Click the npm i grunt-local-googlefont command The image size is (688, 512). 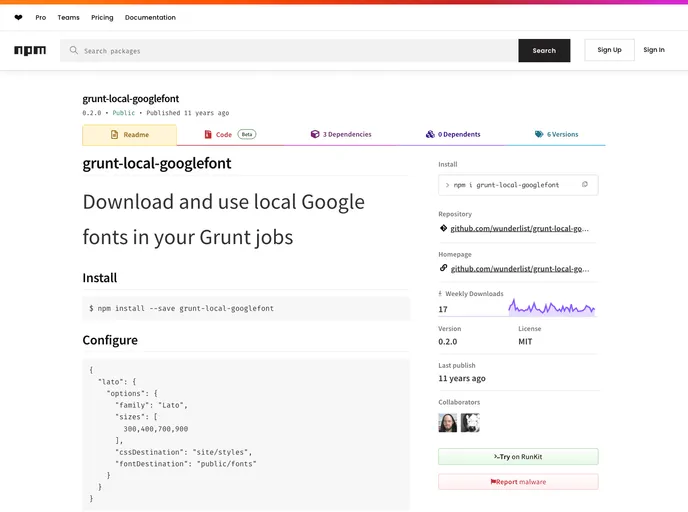[x=506, y=185]
